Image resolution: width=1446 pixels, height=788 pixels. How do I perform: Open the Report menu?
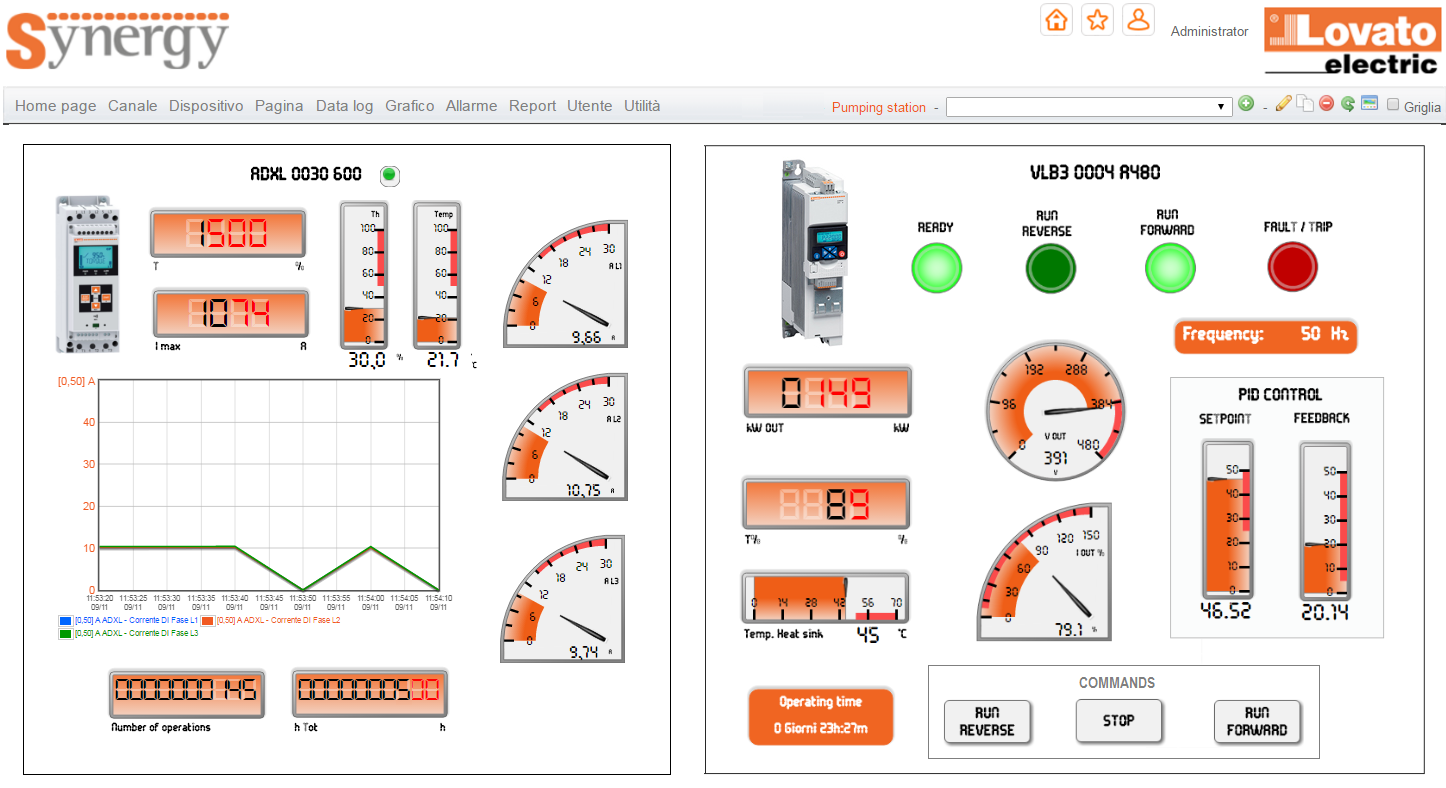tap(533, 106)
